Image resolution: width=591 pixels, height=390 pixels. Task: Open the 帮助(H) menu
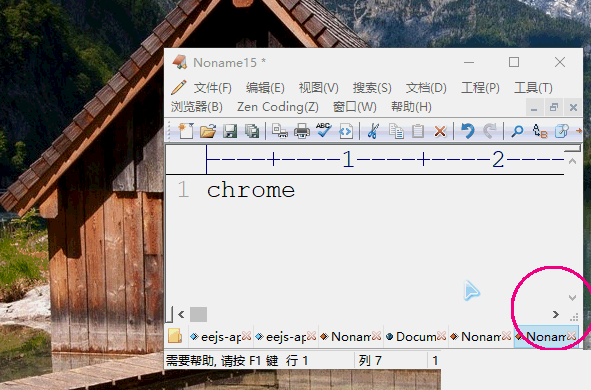click(x=411, y=107)
